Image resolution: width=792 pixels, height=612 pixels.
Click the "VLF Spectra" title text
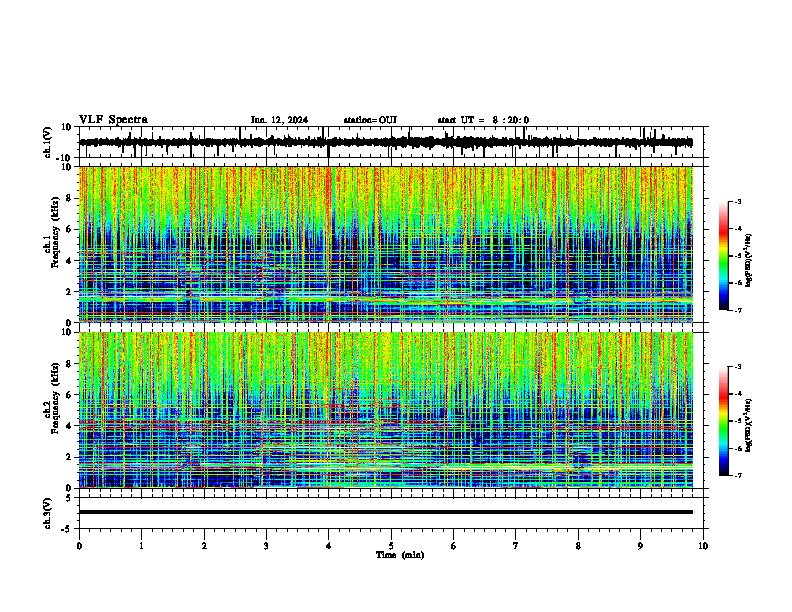[x=113, y=120]
